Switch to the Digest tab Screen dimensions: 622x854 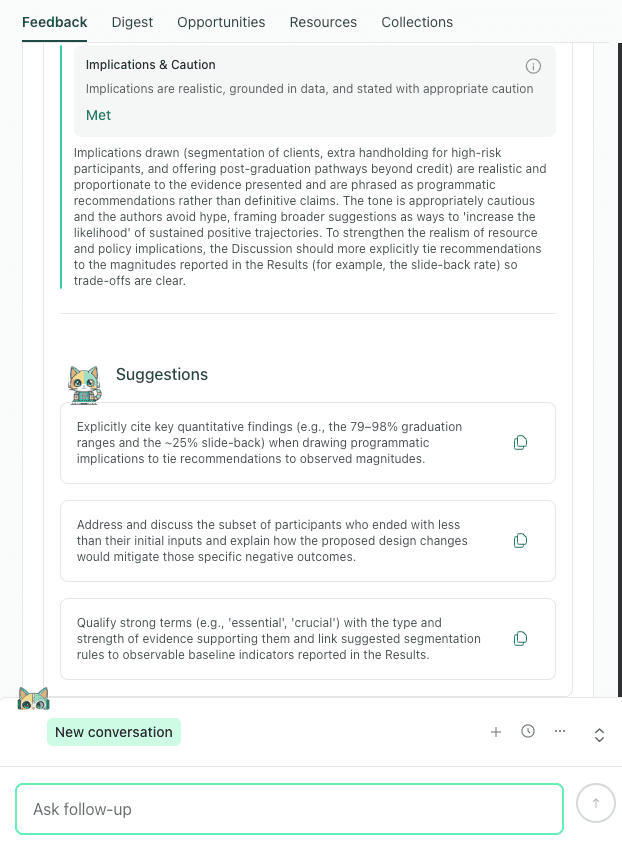click(x=132, y=22)
